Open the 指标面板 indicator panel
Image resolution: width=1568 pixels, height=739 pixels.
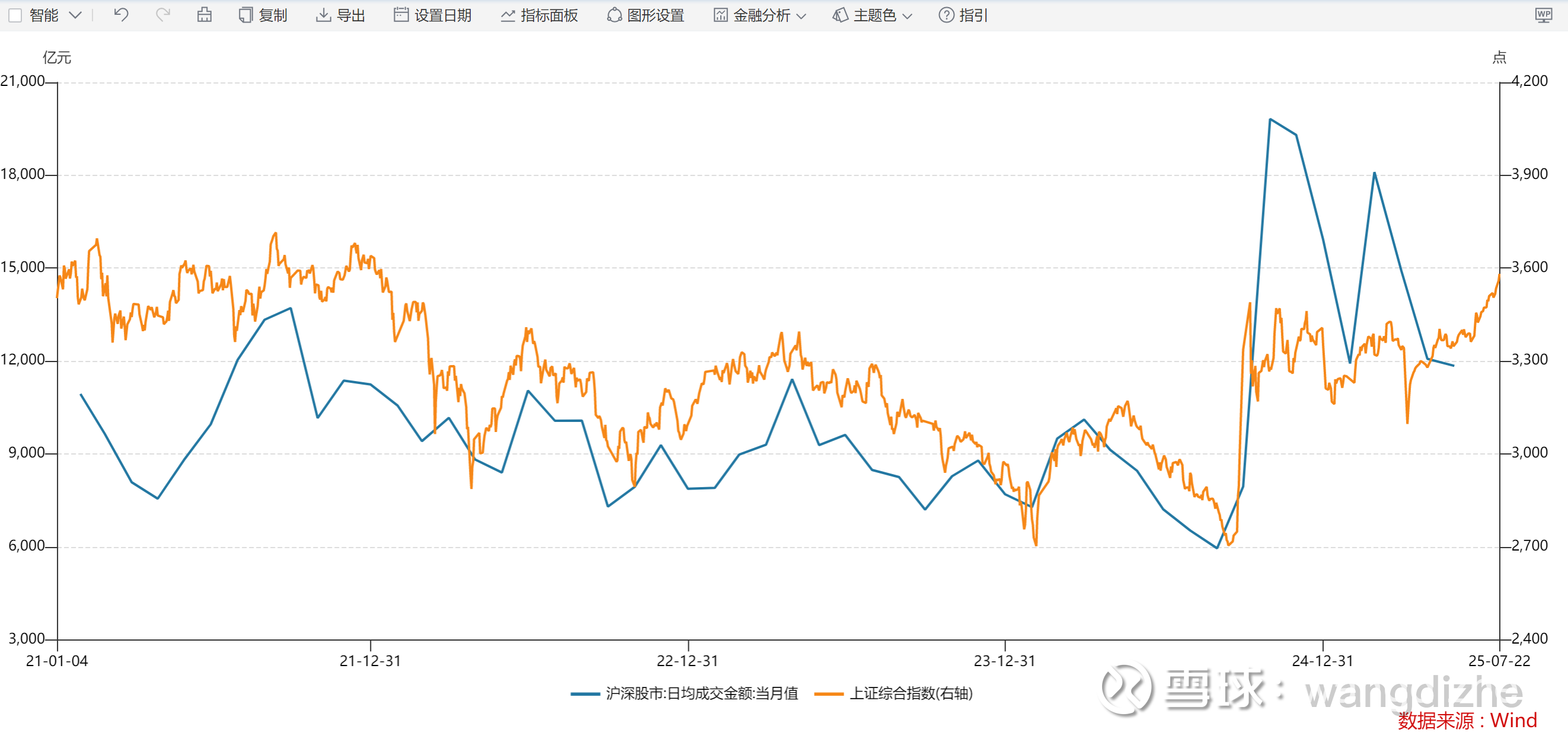539,15
